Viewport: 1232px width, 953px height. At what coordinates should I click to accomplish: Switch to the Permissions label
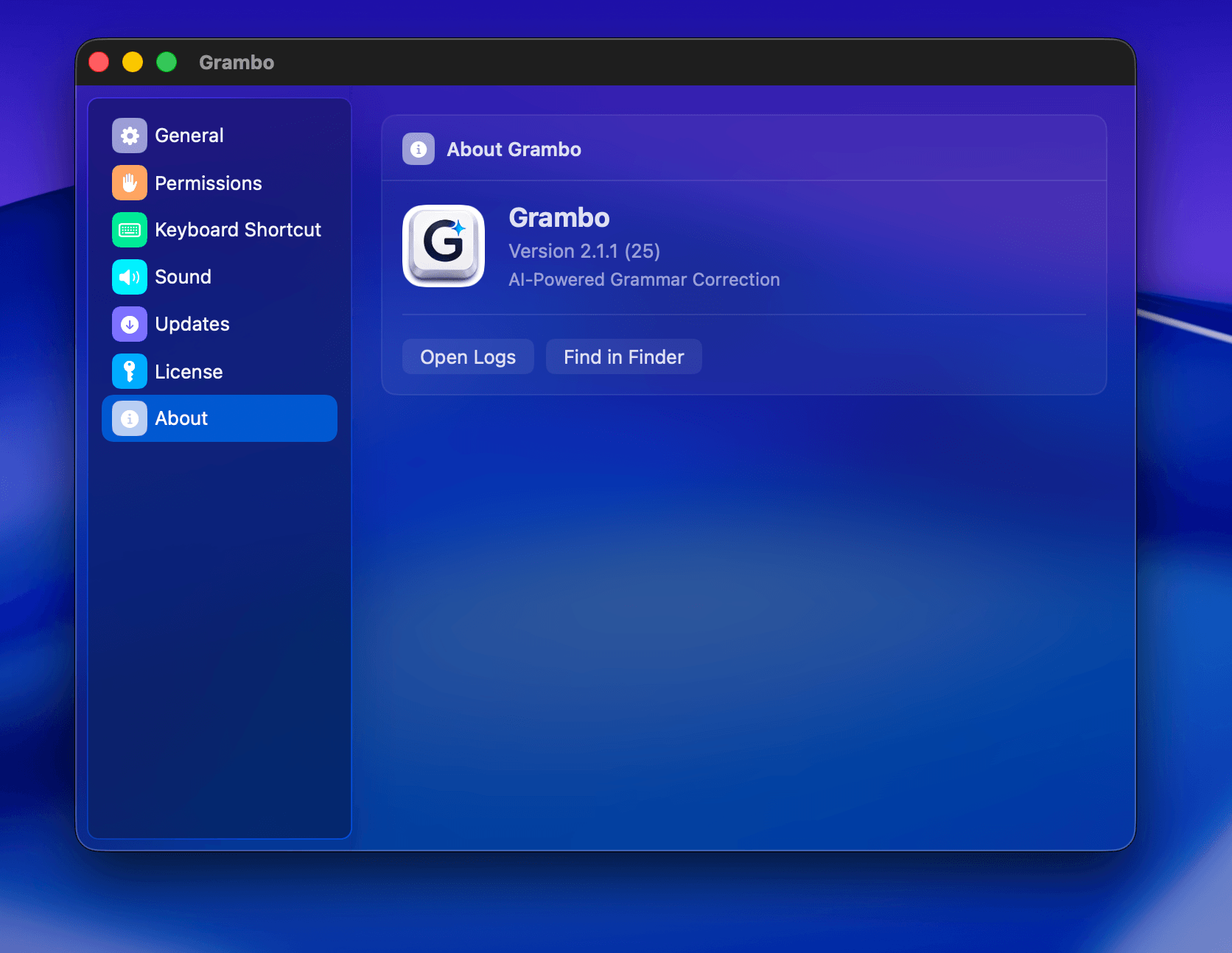(x=209, y=183)
